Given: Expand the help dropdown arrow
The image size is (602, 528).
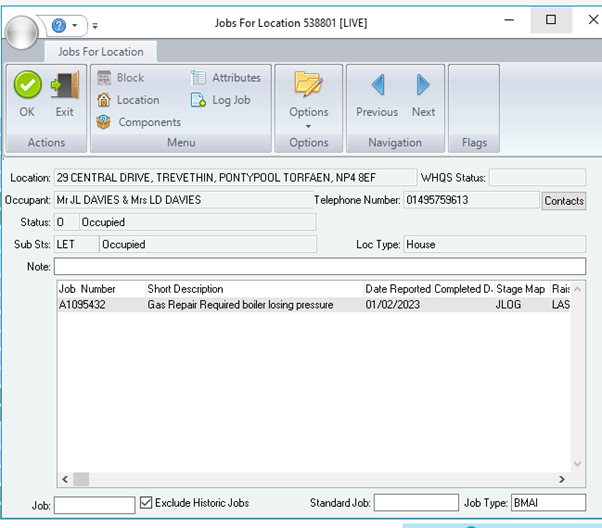Looking at the screenshot, I should click(75, 26).
